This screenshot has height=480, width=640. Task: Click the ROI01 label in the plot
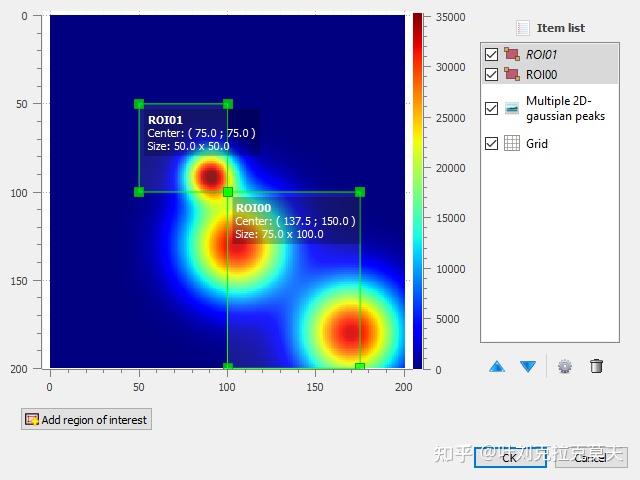[165, 120]
